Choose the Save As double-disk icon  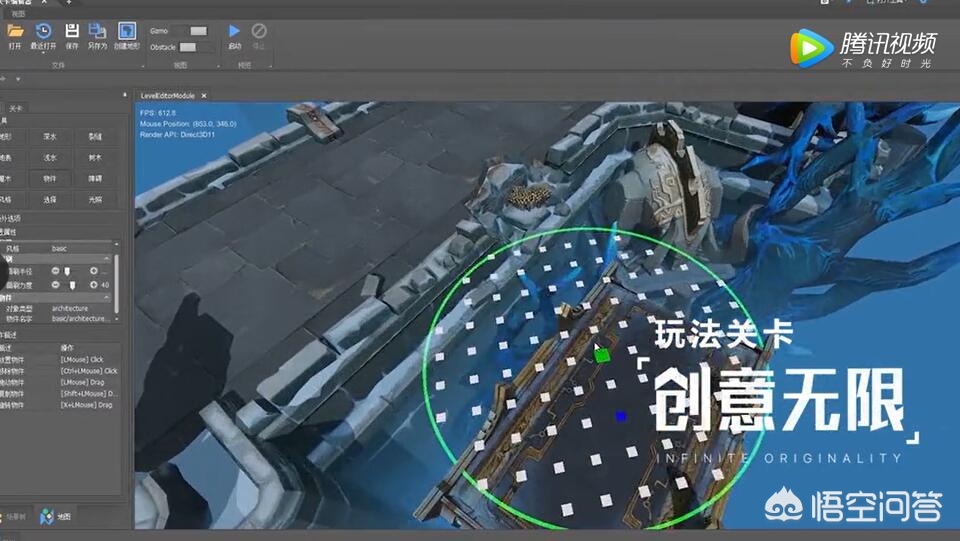click(97, 31)
